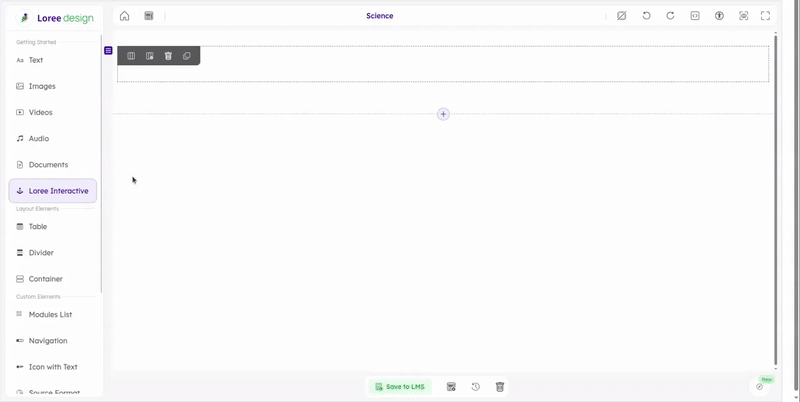Click the bottom bar trash icon
Screen dimensions: 800x402
[x=500, y=387]
